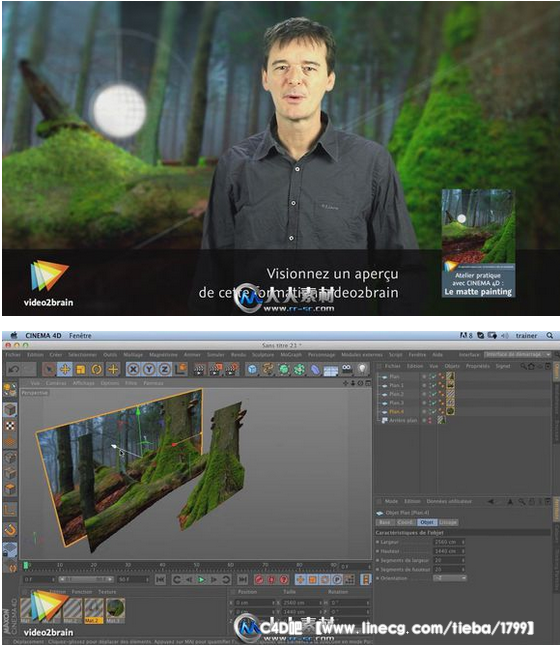This screenshot has height=645, width=560.
Task: Open the Fenêtre menu in macOS menu bar
Action: click(80, 336)
